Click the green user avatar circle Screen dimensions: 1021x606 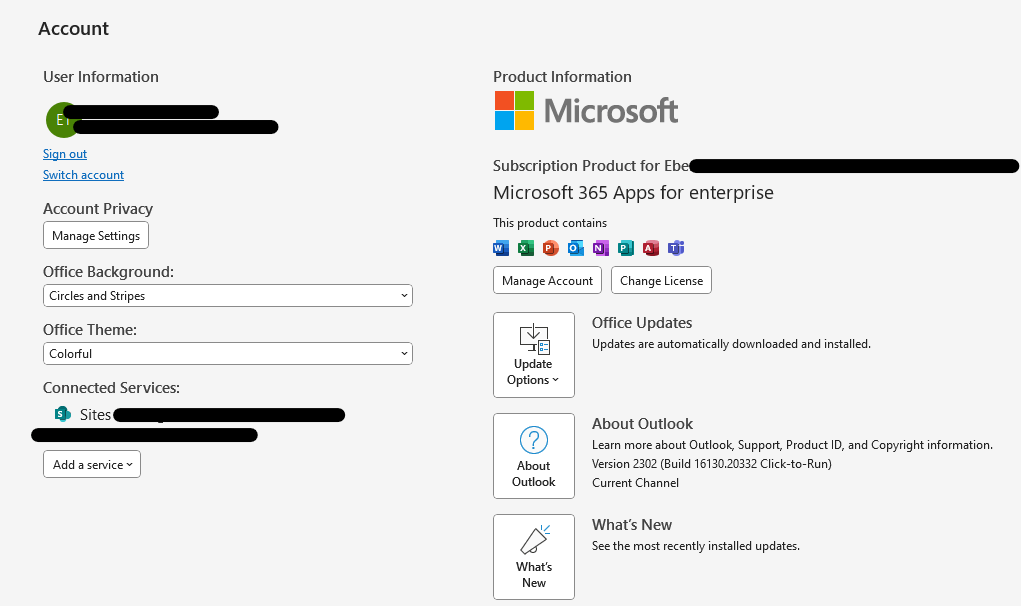point(63,120)
